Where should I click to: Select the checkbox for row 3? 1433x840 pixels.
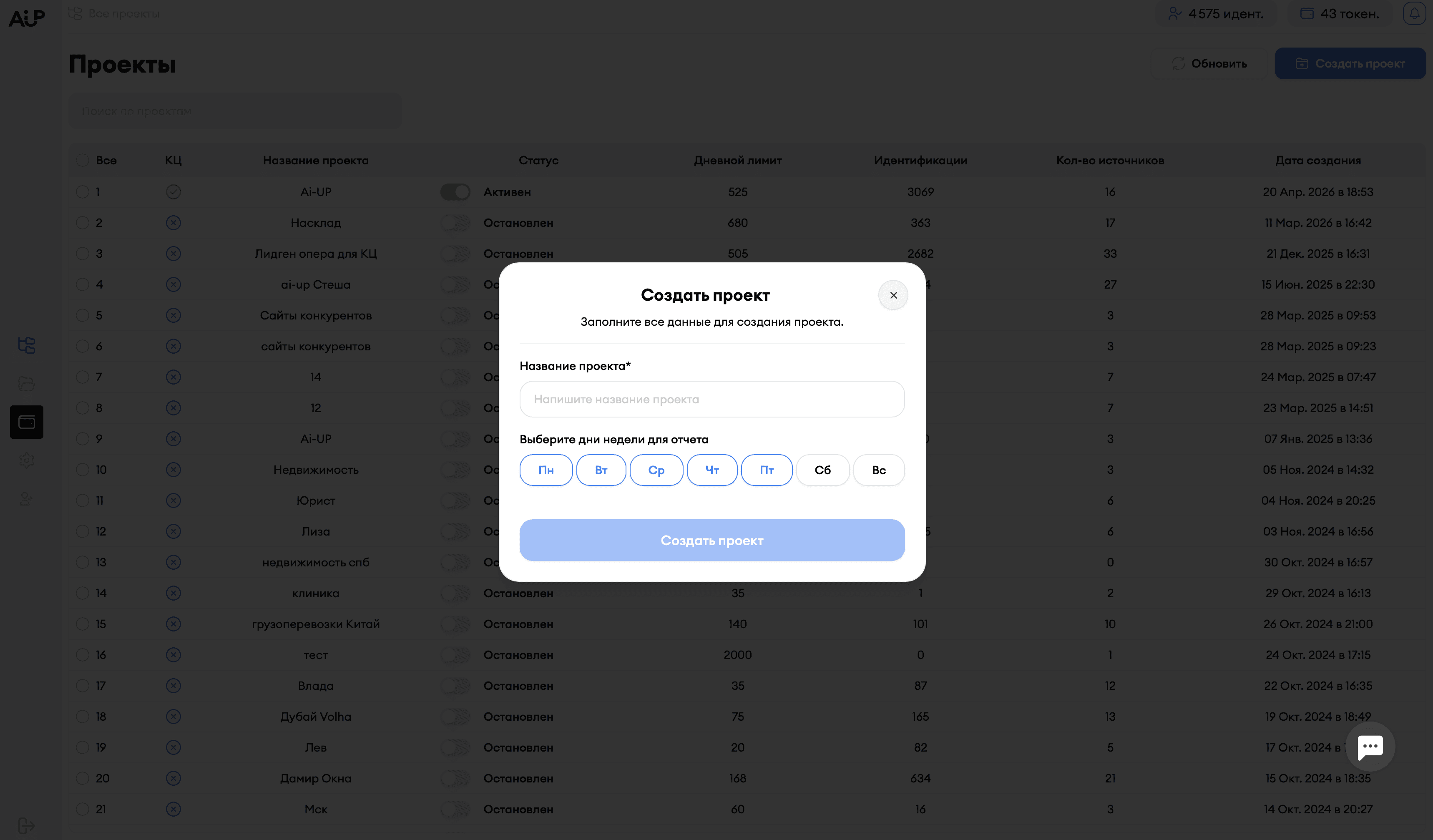pyautogui.click(x=83, y=253)
